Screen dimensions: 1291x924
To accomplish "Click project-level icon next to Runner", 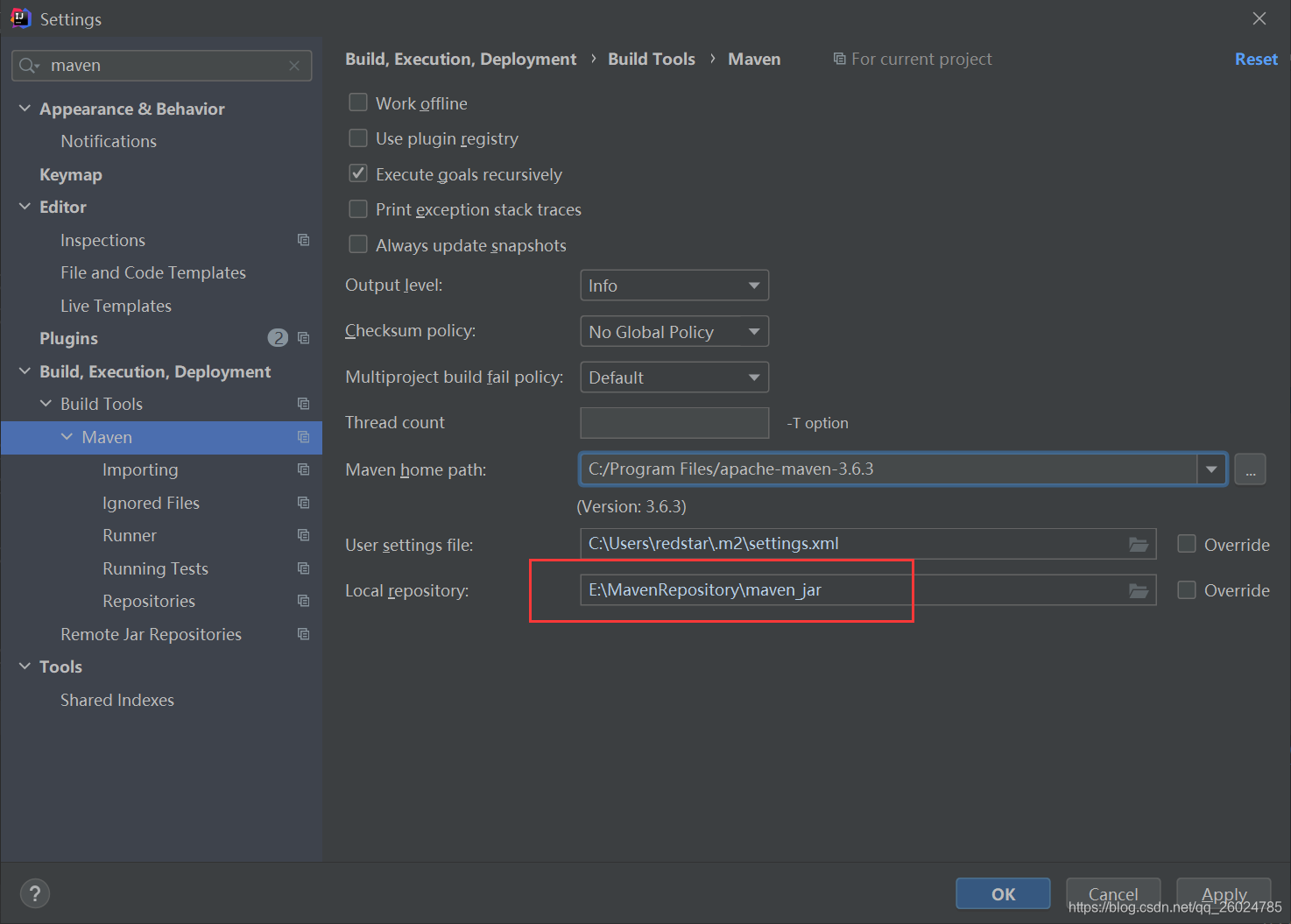I will pyautogui.click(x=304, y=535).
